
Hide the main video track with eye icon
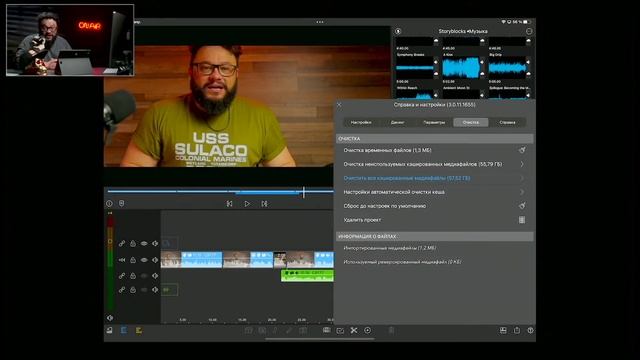[x=144, y=260]
